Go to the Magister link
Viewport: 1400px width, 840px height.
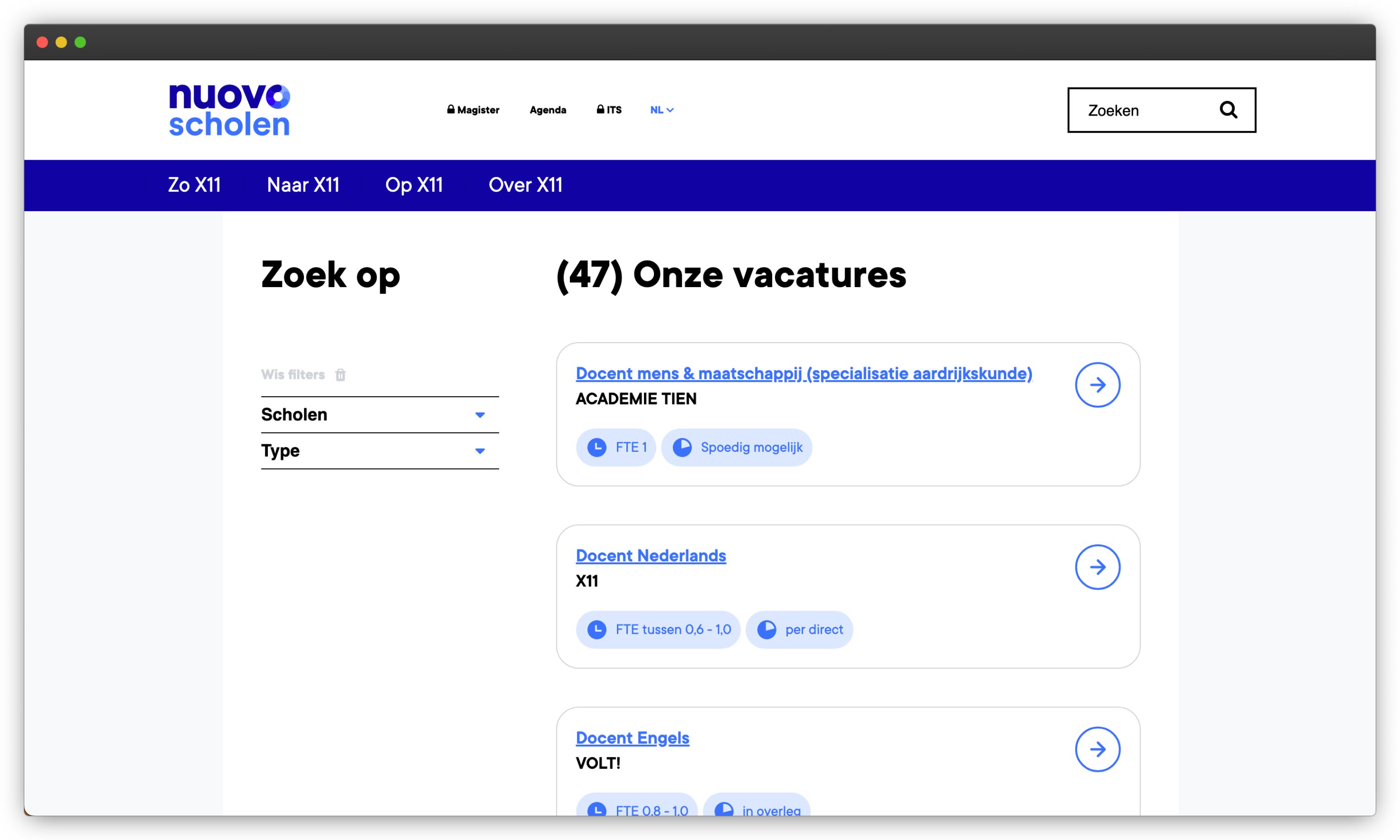tap(473, 110)
